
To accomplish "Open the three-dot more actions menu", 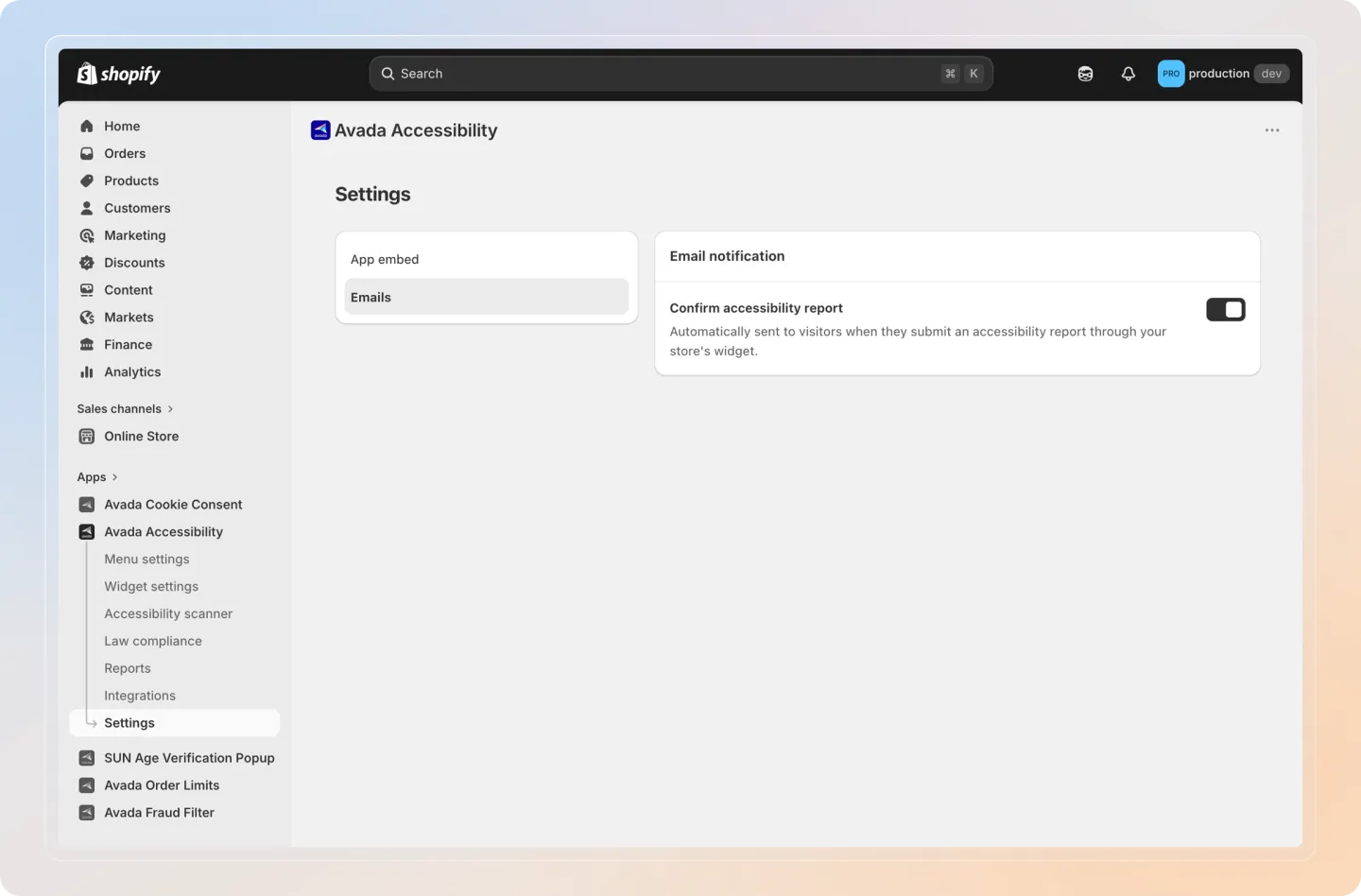I will click(x=1272, y=130).
